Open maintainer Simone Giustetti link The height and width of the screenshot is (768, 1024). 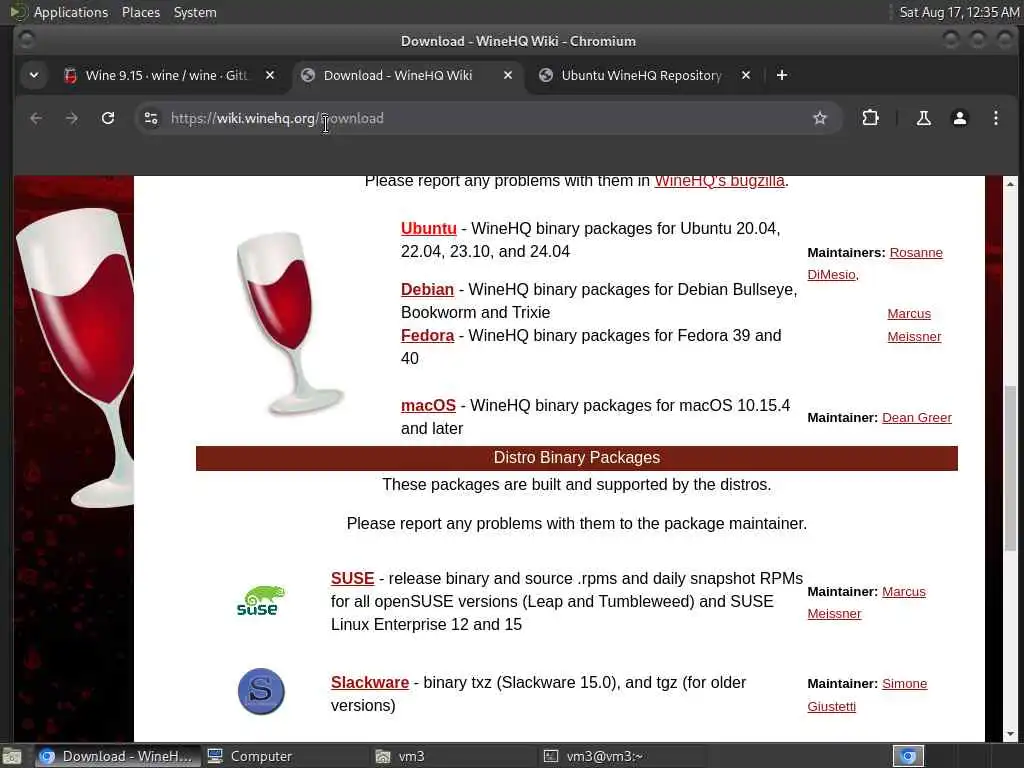click(x=904, y=684)
